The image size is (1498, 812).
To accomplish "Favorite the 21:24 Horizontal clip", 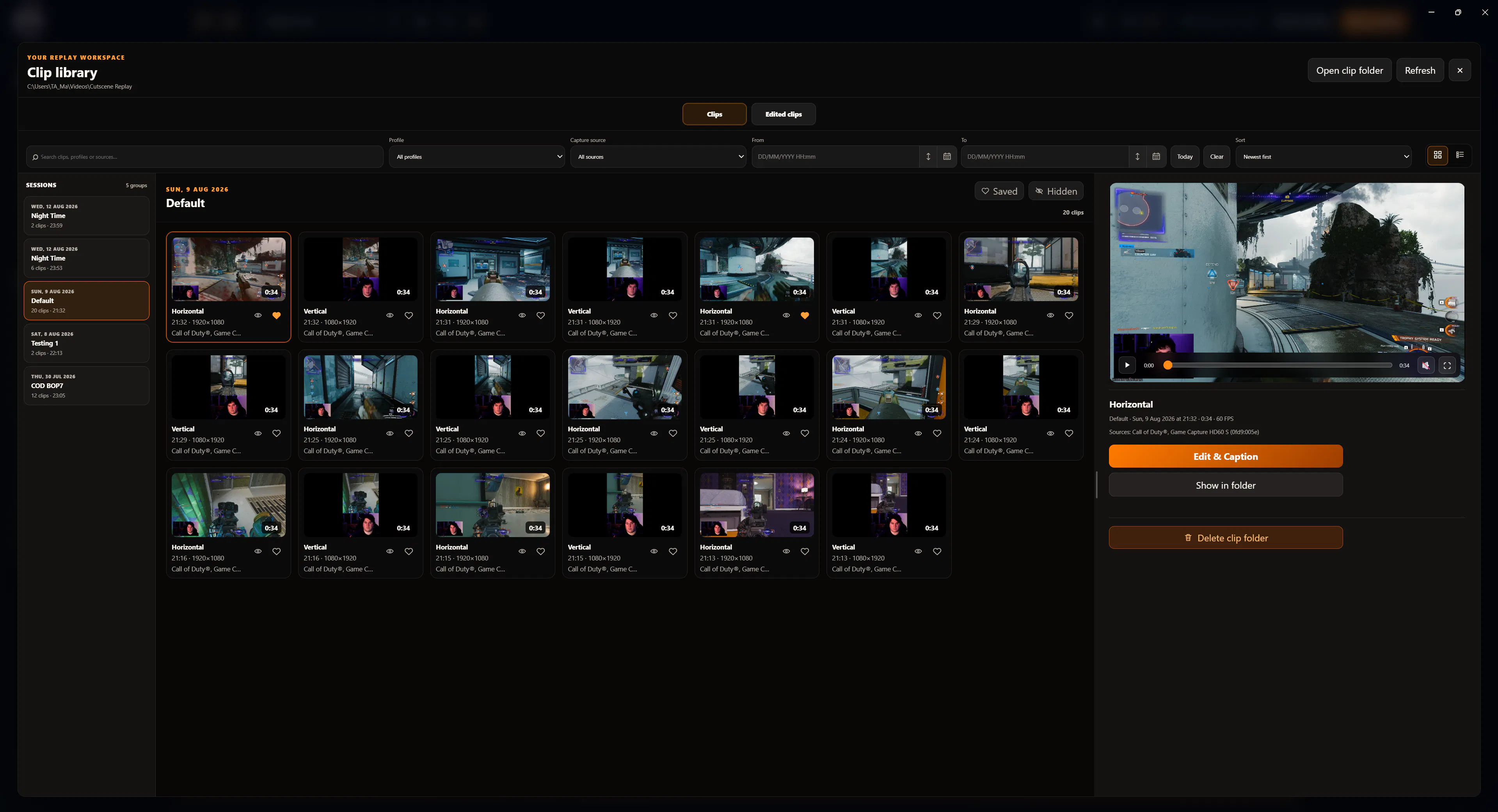I will pos(937,434).
